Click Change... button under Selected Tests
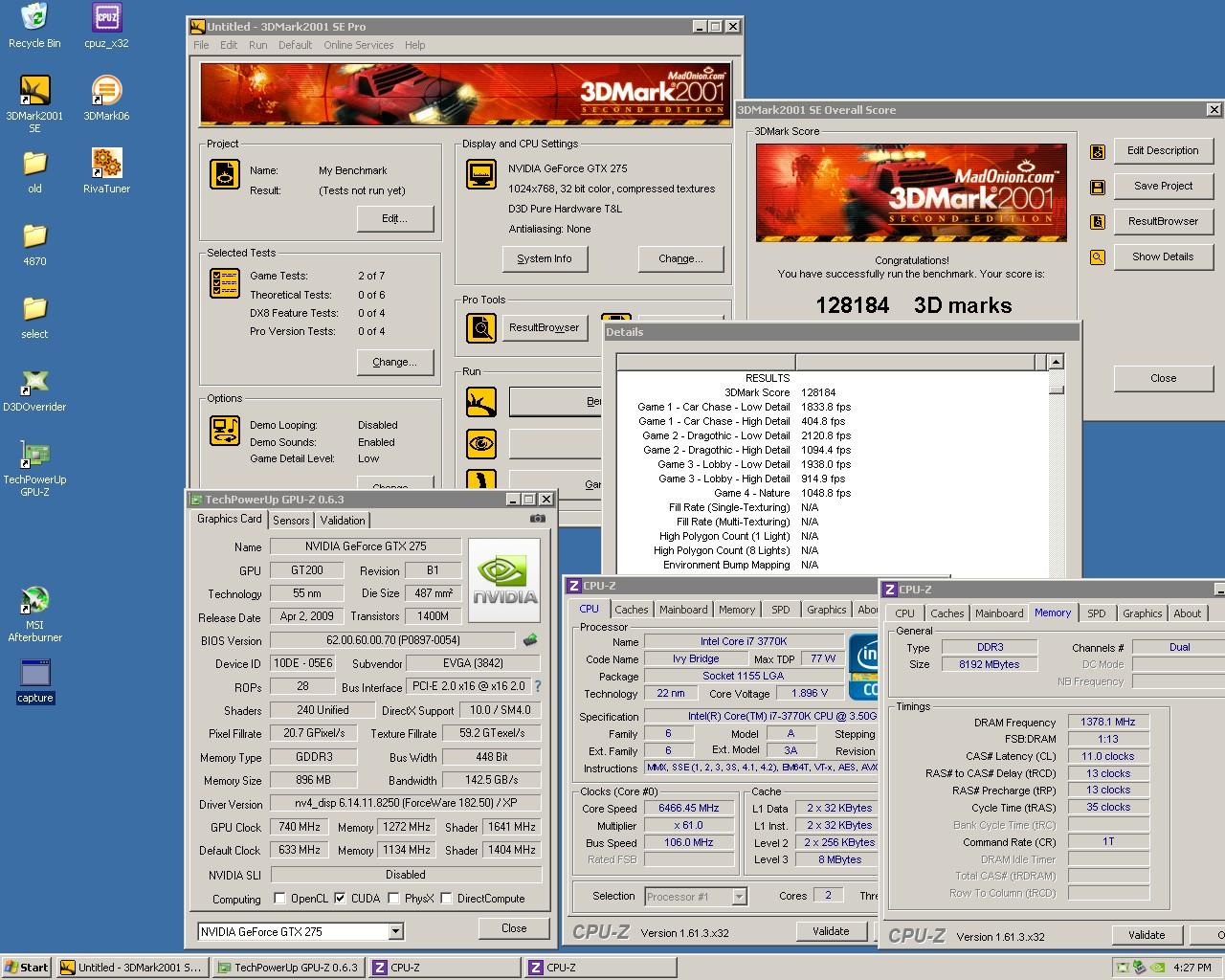 [x=394, y=363]
